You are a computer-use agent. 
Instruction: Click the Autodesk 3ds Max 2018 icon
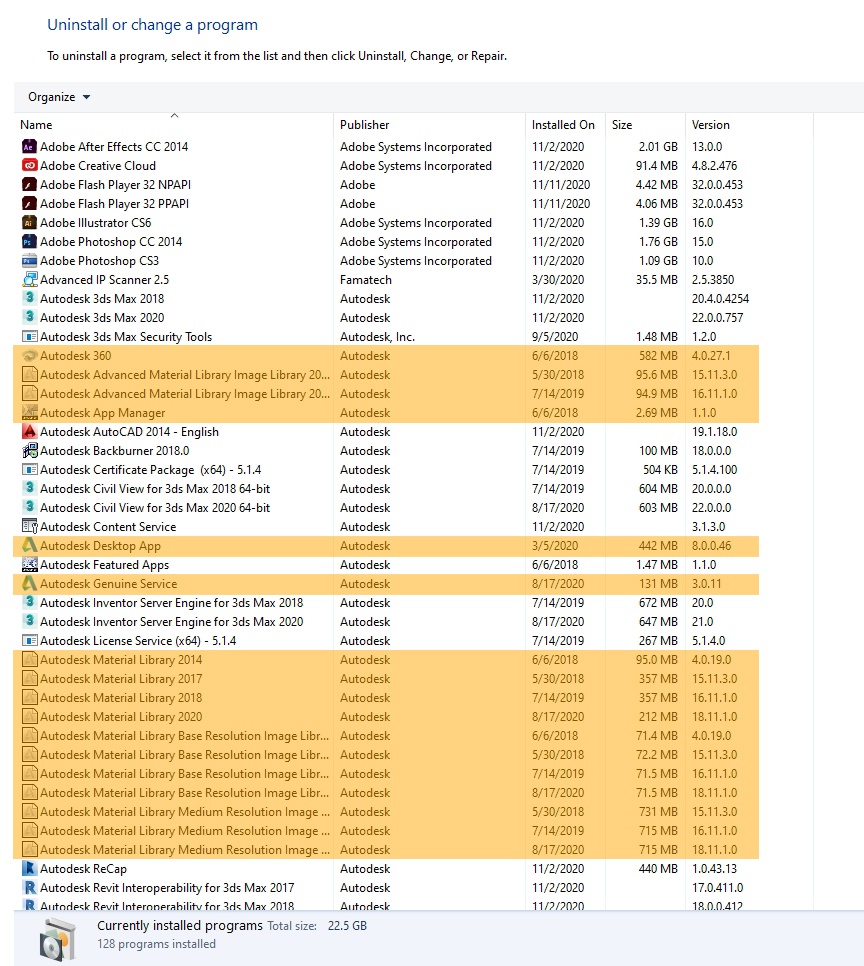click(29, 299)
